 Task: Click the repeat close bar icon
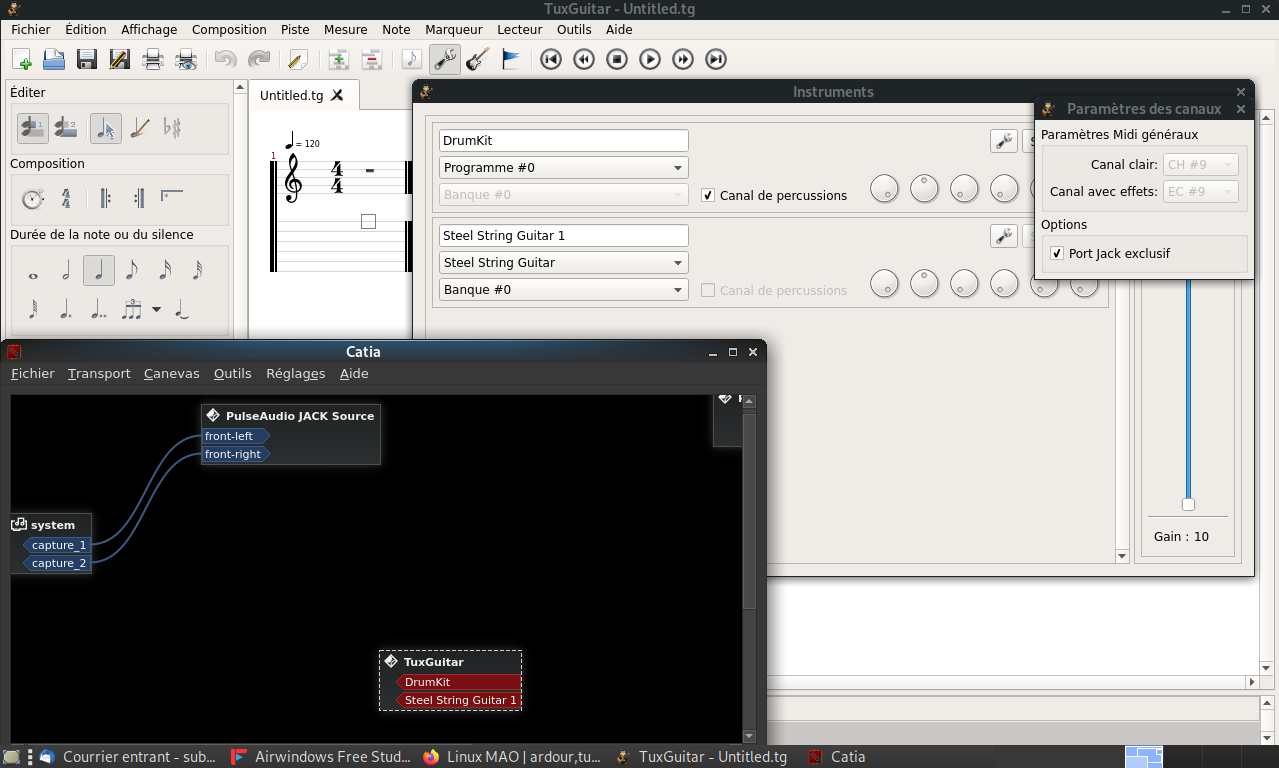139,199
